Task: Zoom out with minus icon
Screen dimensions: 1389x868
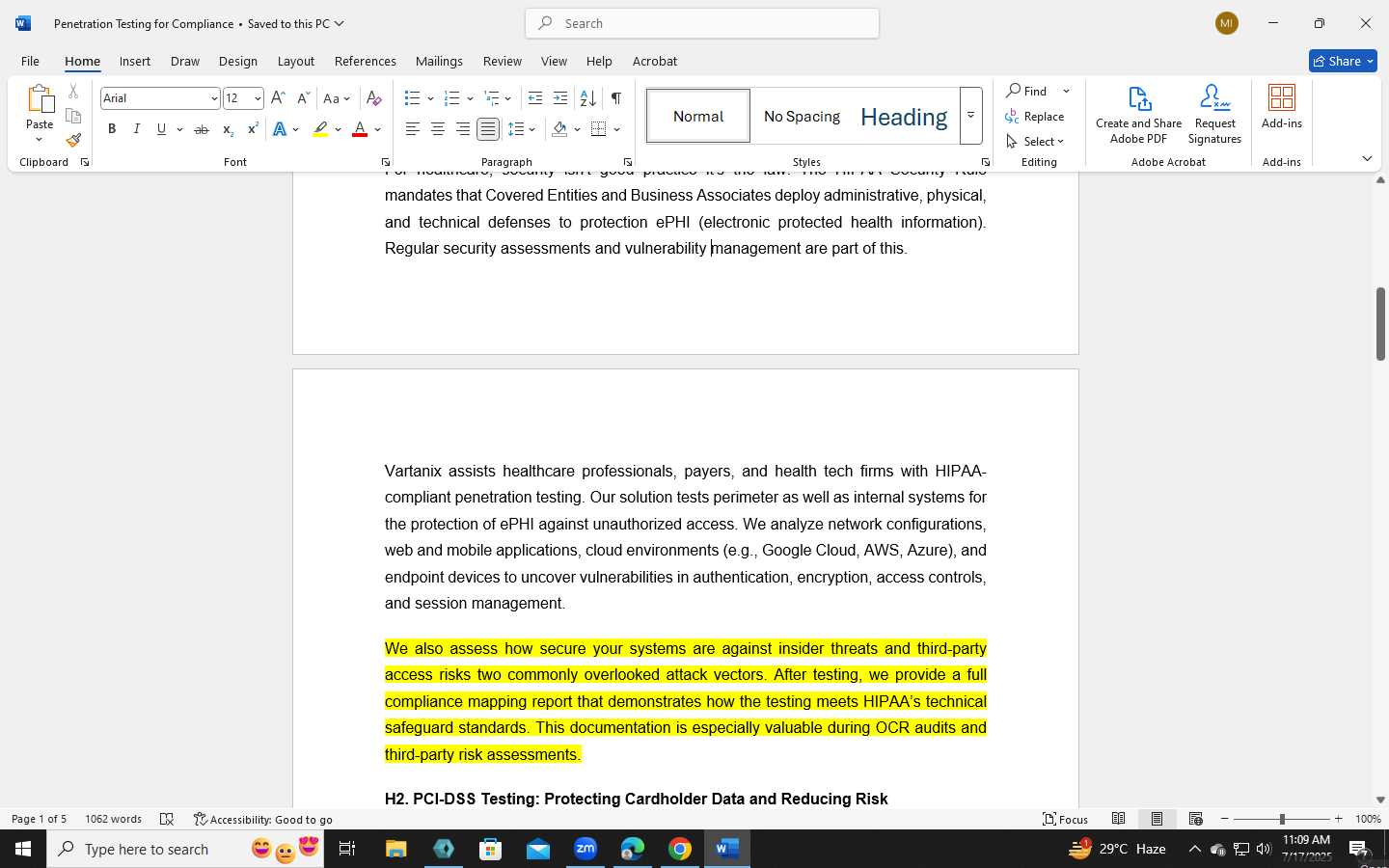Action: [1225, 819]
